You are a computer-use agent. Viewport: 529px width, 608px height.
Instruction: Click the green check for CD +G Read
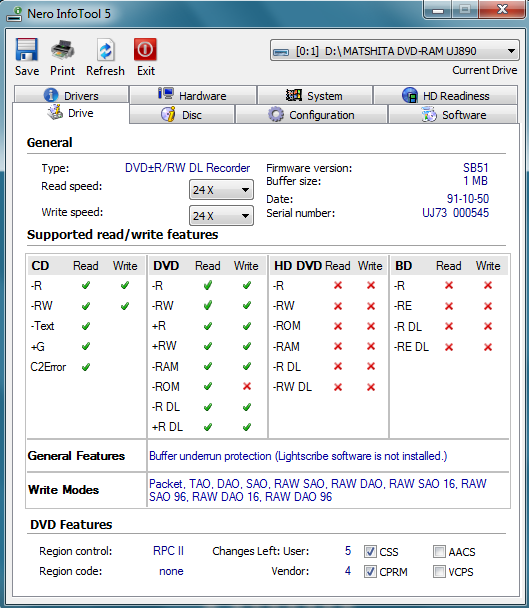(x=86, y=346)
